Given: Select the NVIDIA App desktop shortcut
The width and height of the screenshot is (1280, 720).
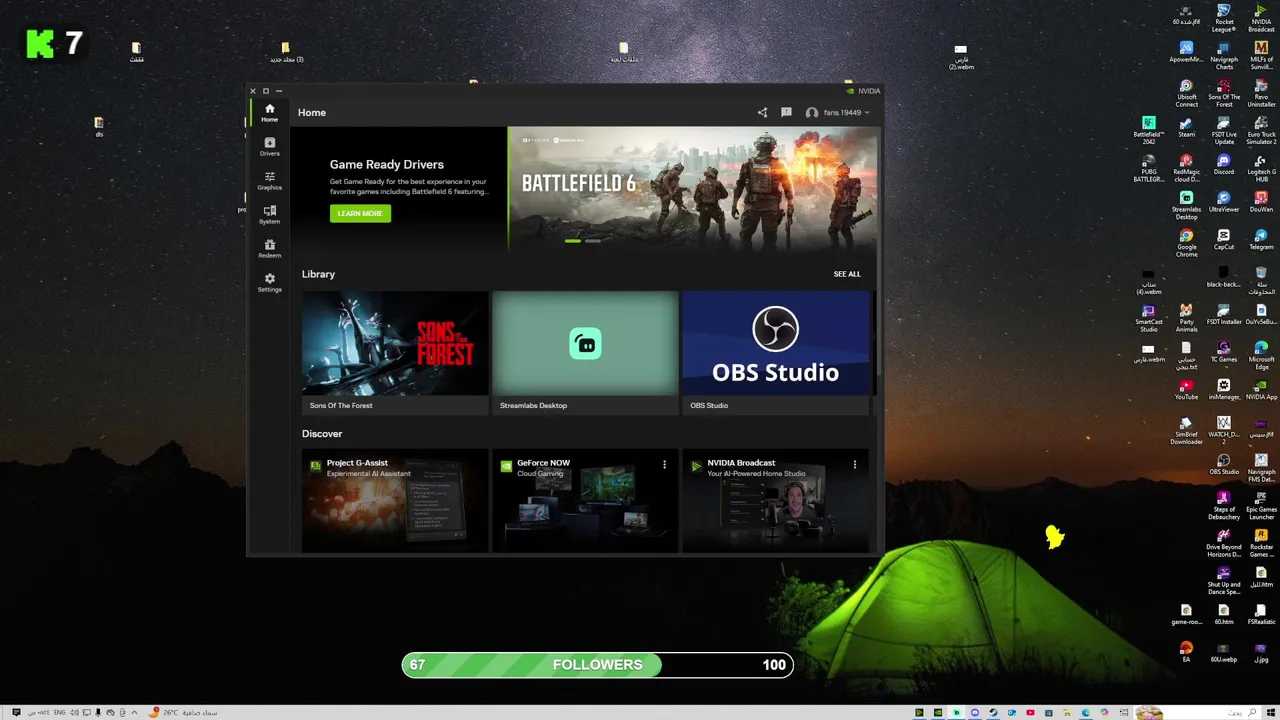Looking at the screenshot, I should [1261, 389].
